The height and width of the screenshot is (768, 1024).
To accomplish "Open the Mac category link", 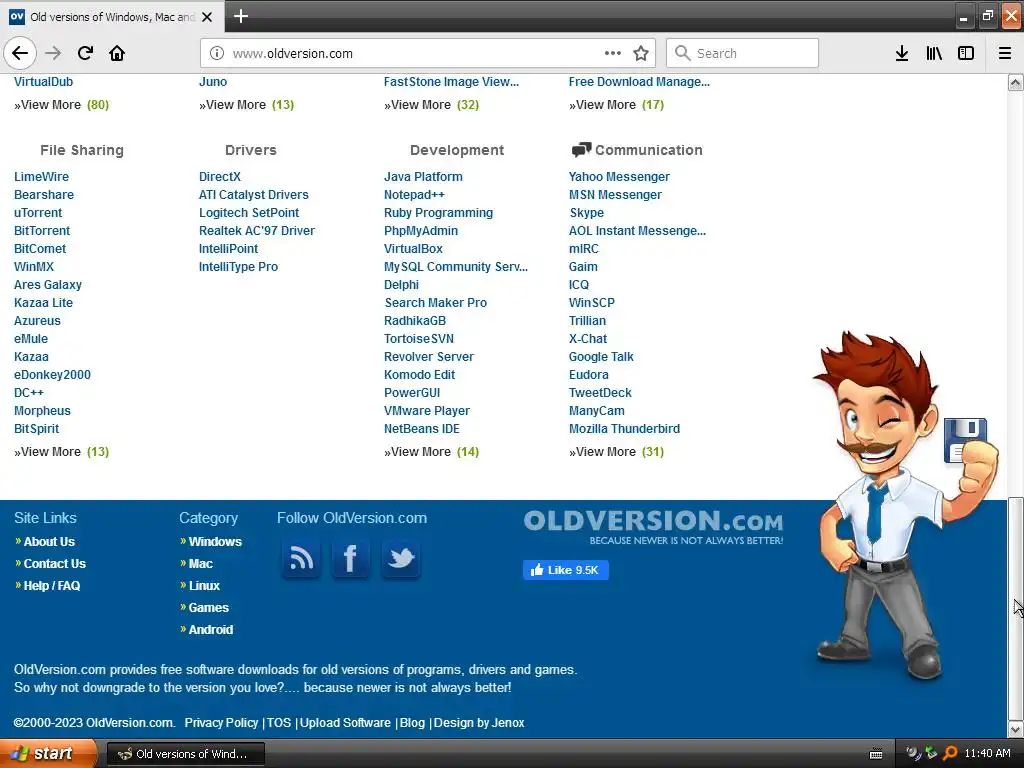I will click(200, 564).
